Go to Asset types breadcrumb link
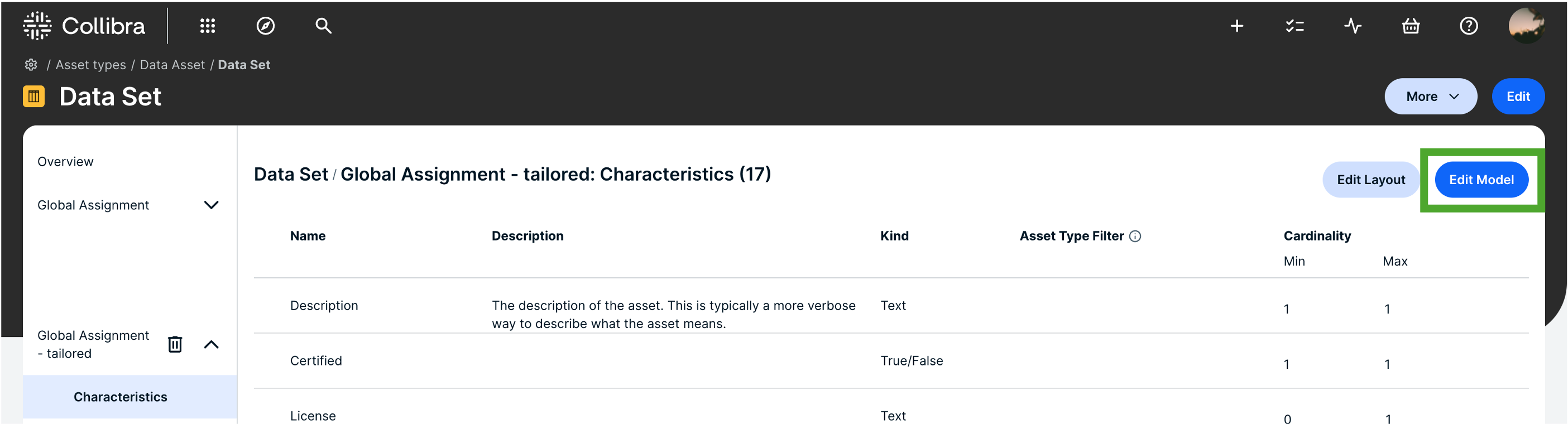 90,65
